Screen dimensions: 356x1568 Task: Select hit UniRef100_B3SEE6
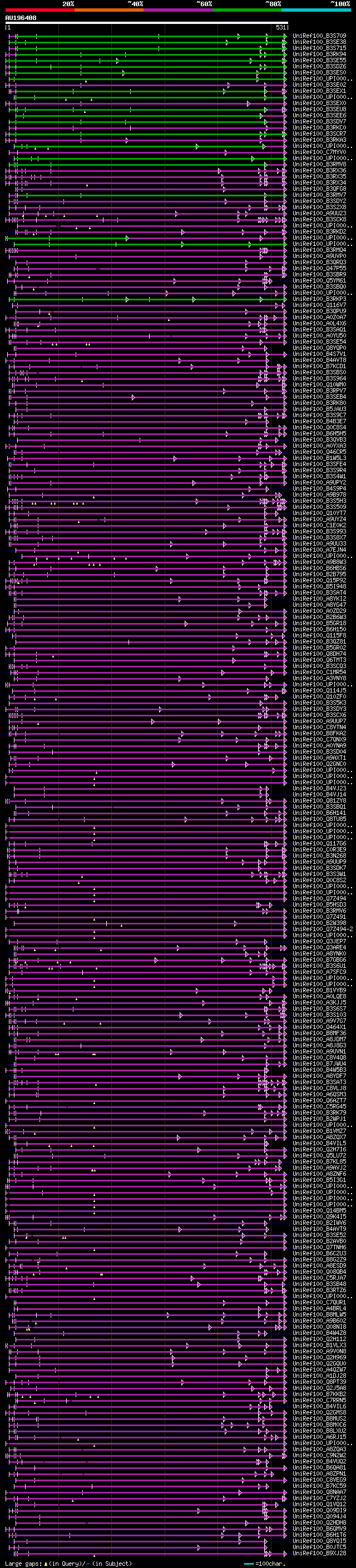click(319, 116)
